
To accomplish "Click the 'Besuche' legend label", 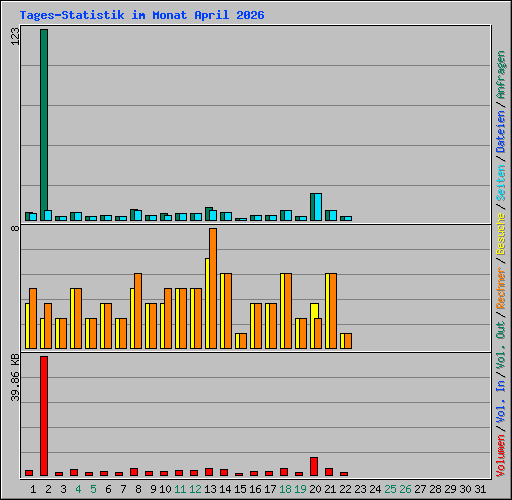I will [x=501, y=234].
